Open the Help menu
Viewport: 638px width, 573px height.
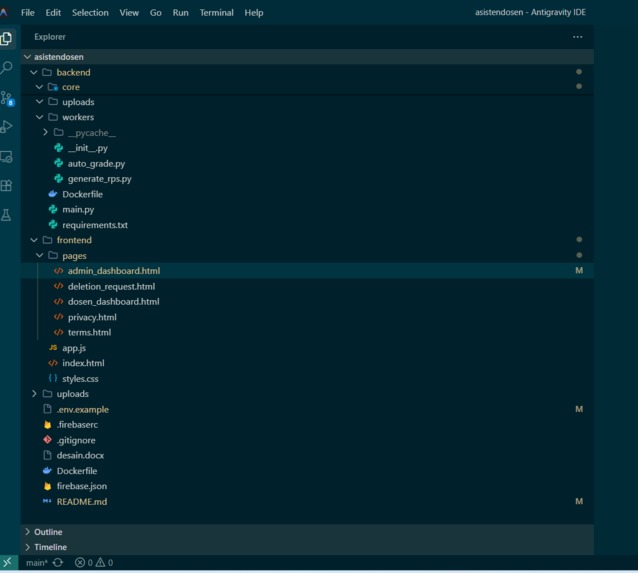pos(254,13)
